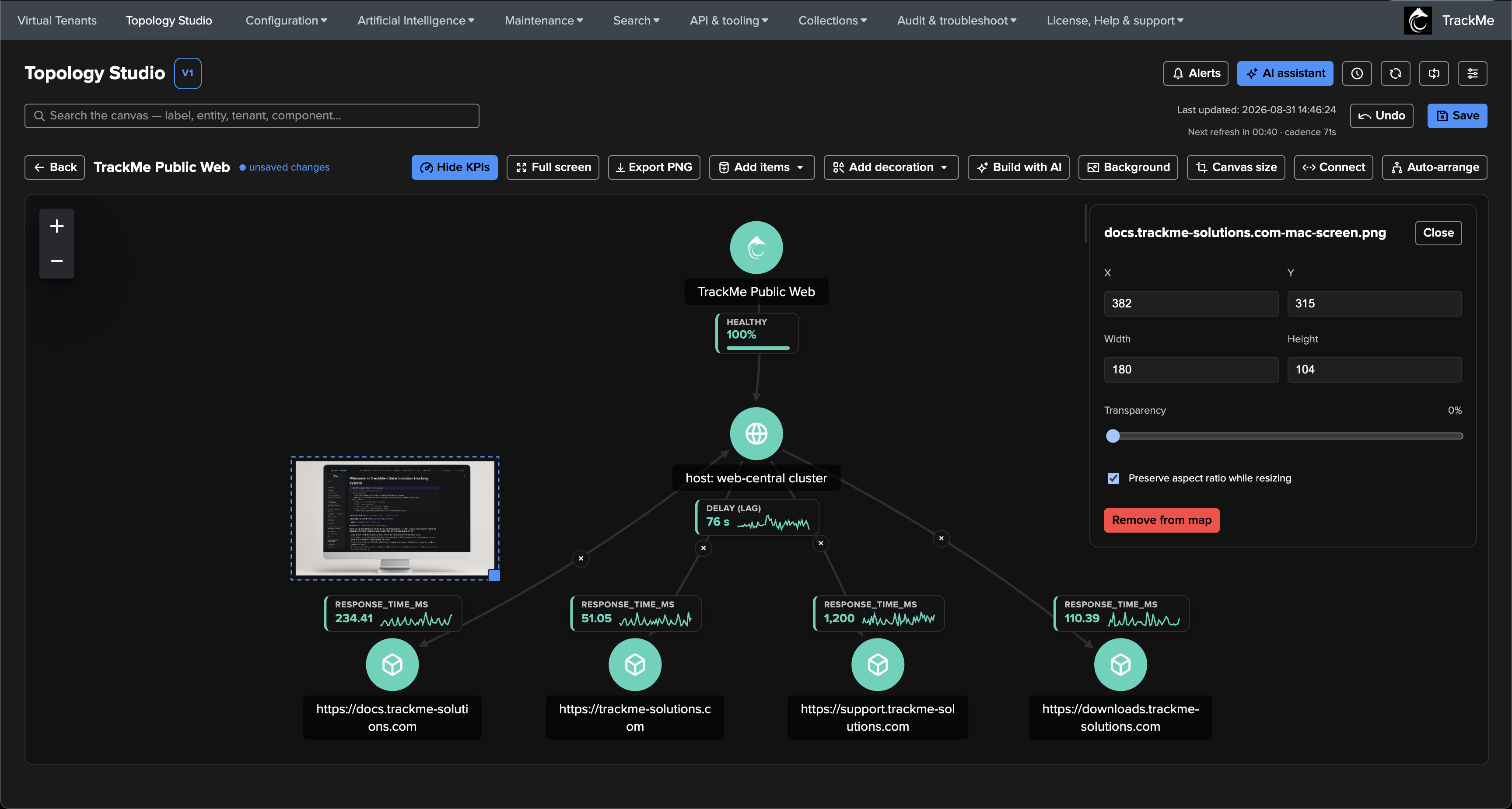The height and width of the screenshot is (809, 1512).
Task: Expand the Audit & troubleshoot menu
Action: (x=956, y=21)
